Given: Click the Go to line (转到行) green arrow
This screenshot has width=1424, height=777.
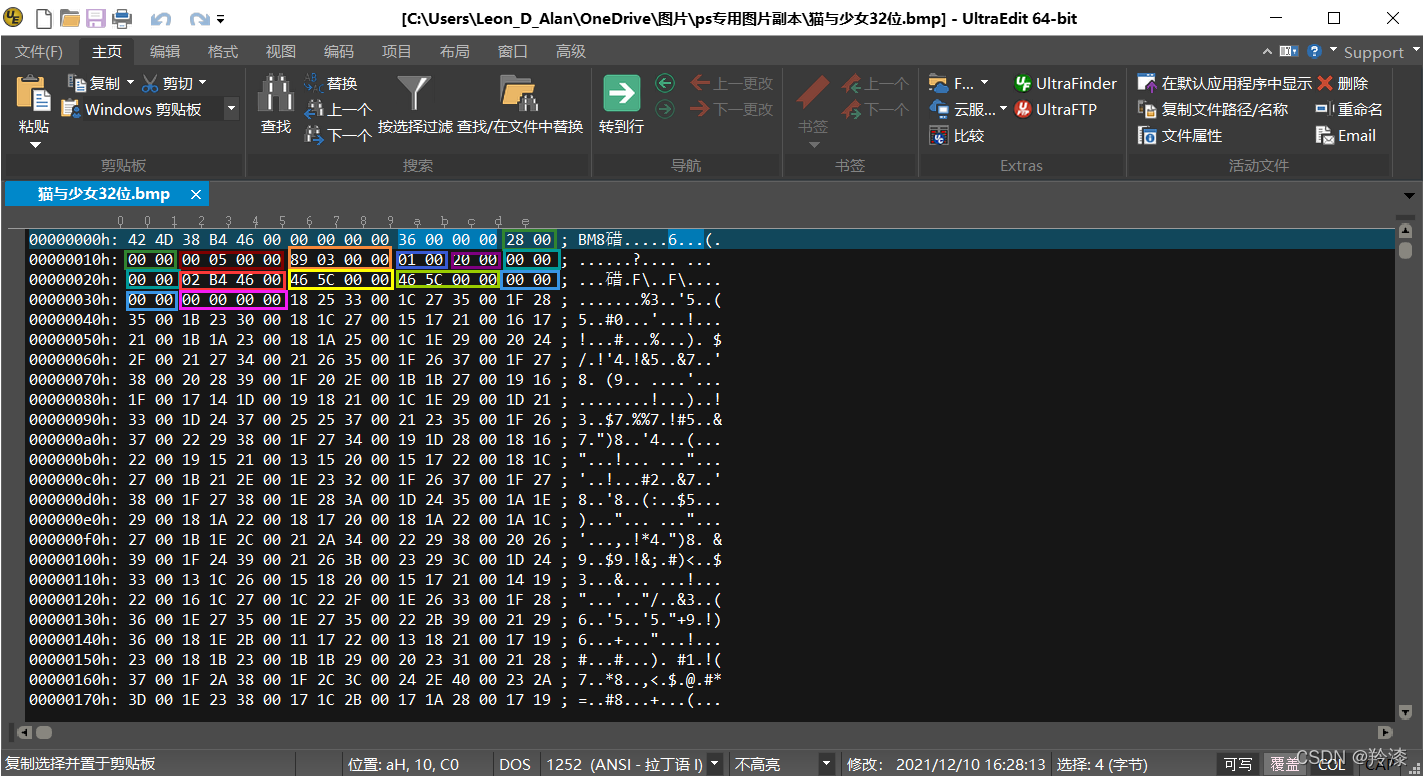Looking at the screenshot, I should (x=621, y=93).
